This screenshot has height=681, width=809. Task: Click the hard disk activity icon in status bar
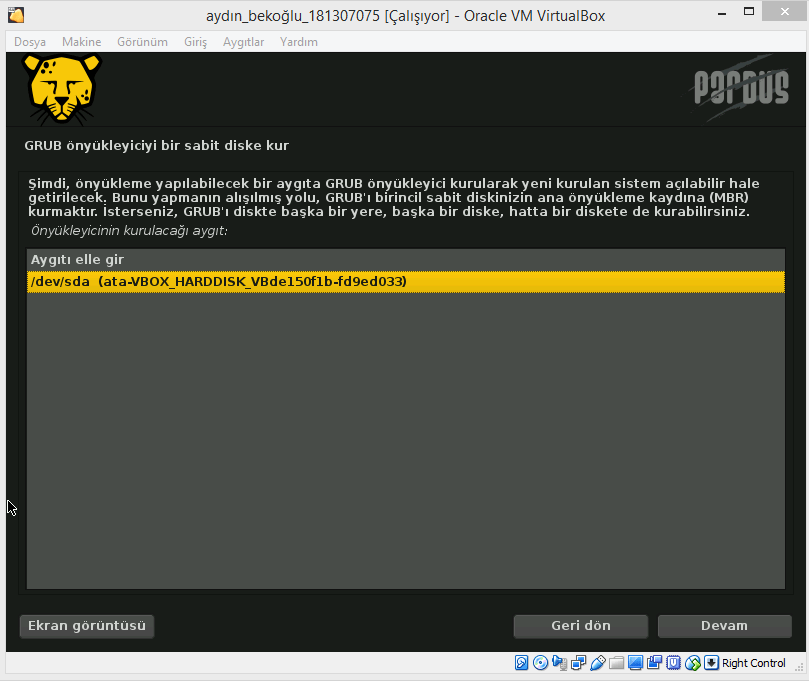521,663
